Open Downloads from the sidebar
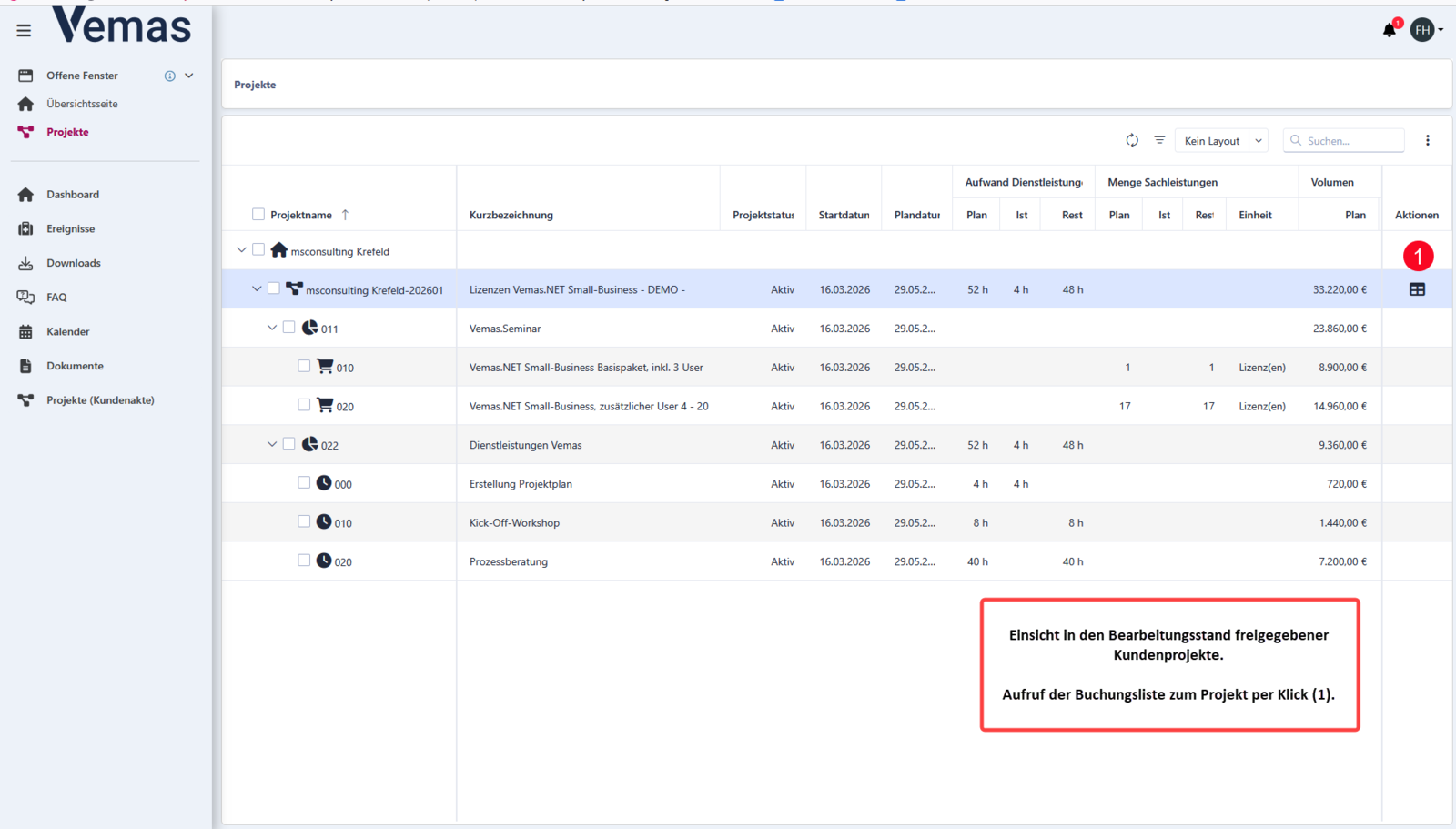The image size is (1456, 829). click(x=74, y=263)
